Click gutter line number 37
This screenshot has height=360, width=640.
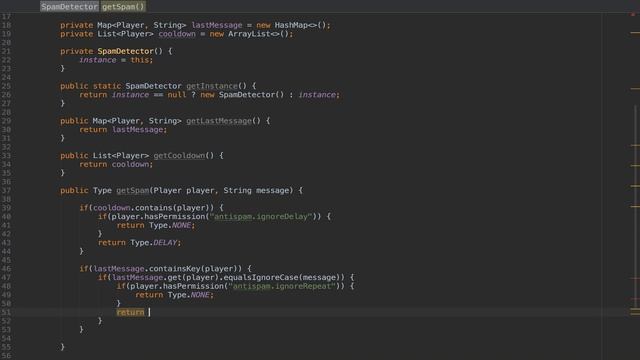click(x=6, y=190)
